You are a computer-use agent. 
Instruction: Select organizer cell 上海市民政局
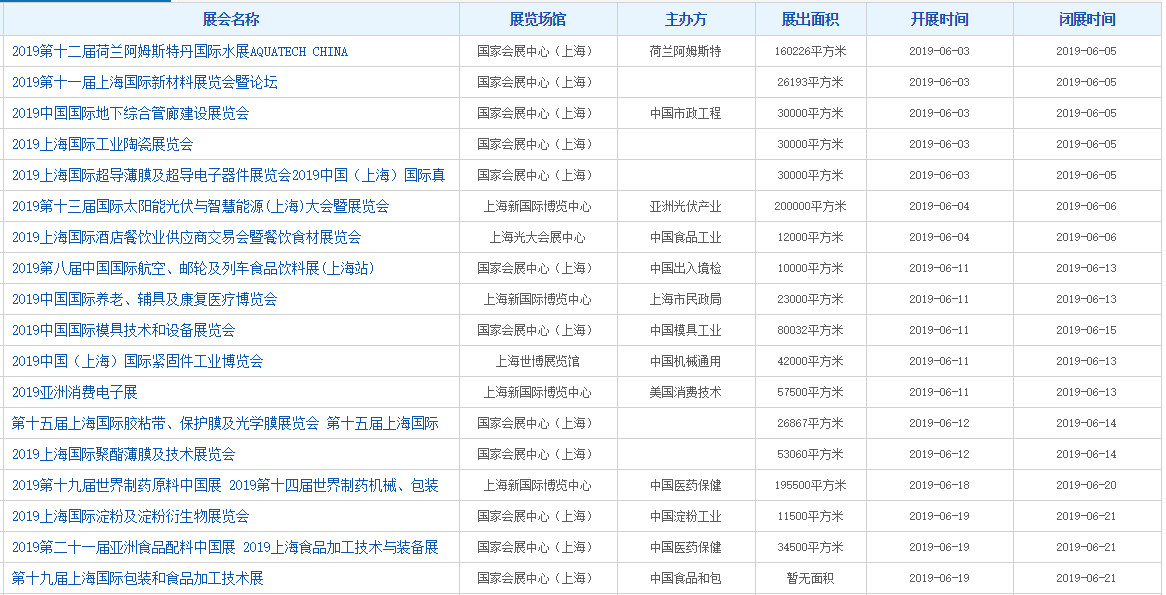tap(686, 300)
